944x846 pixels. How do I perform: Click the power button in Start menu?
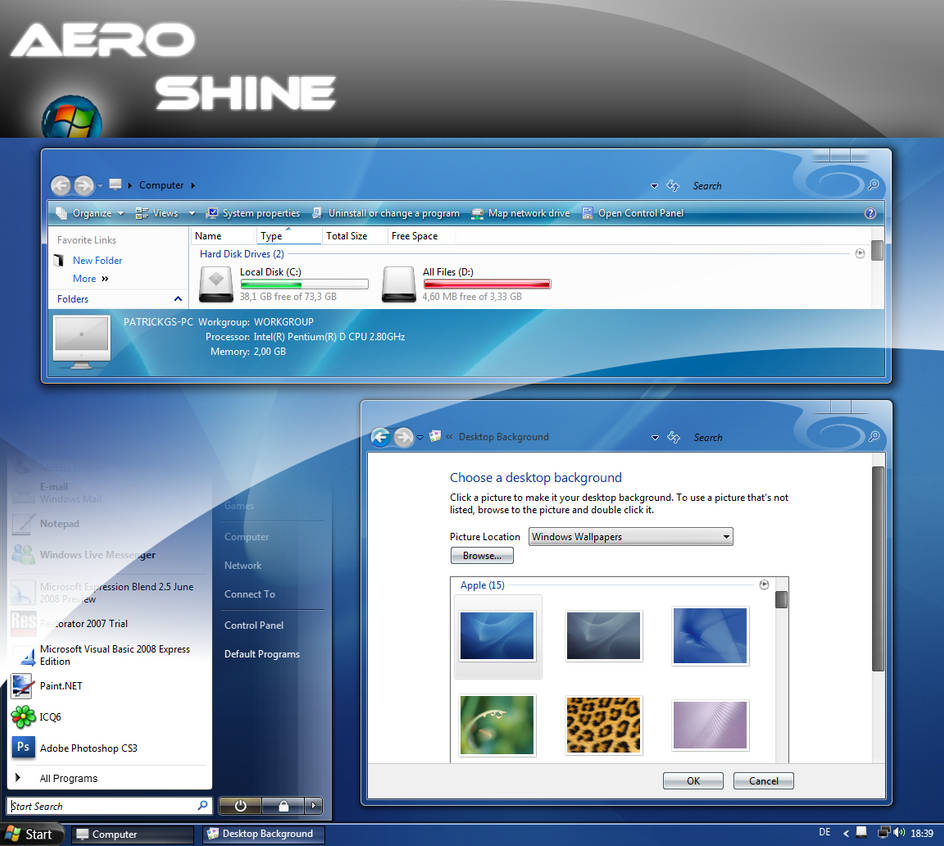coord(240,806)
